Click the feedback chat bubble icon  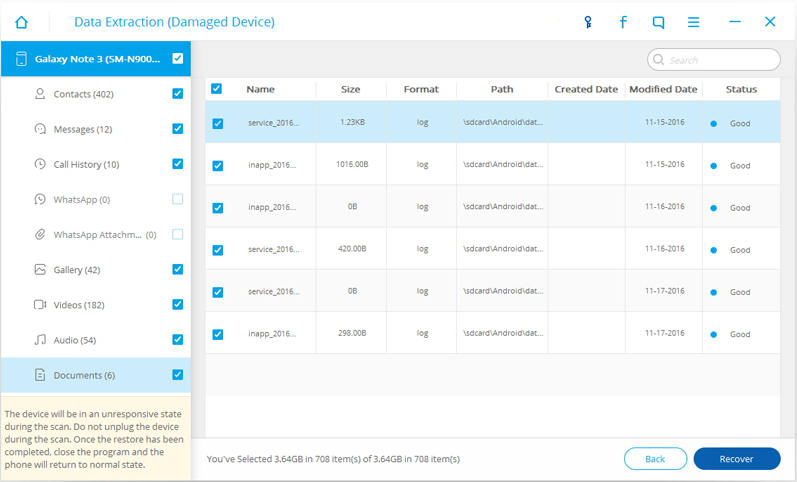[x=658, y=21]
